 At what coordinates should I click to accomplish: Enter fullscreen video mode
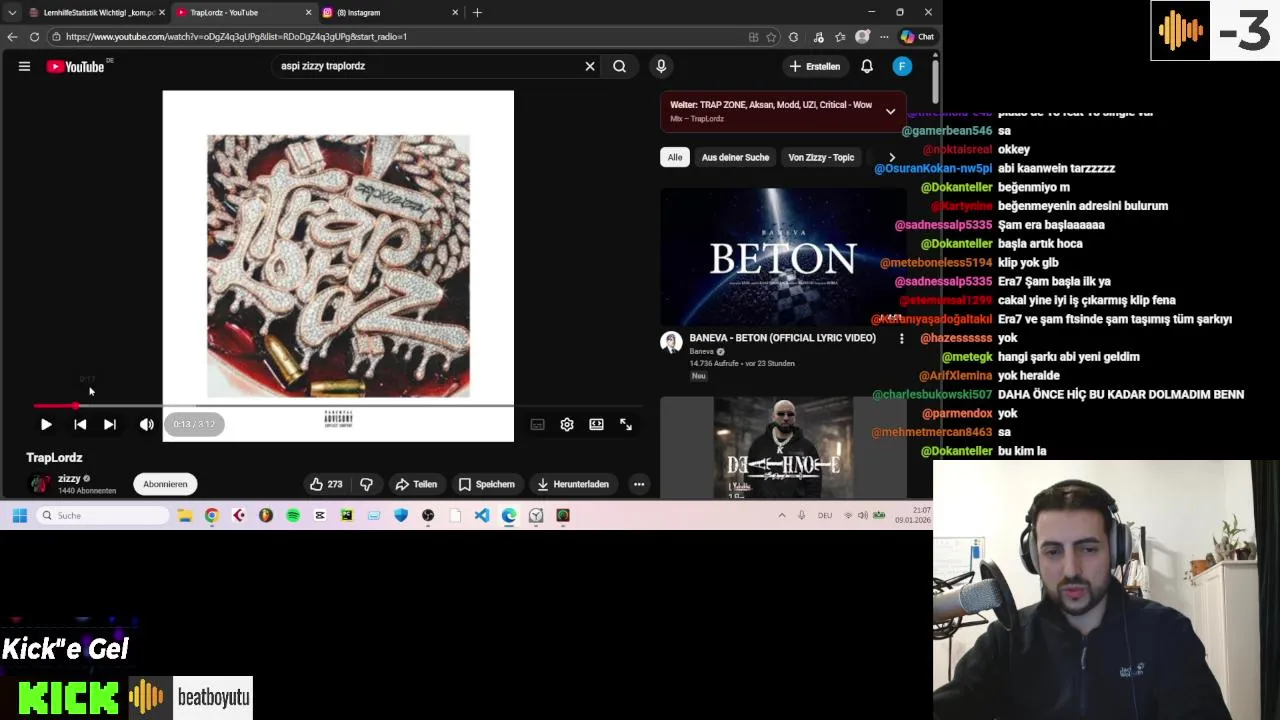626,424
